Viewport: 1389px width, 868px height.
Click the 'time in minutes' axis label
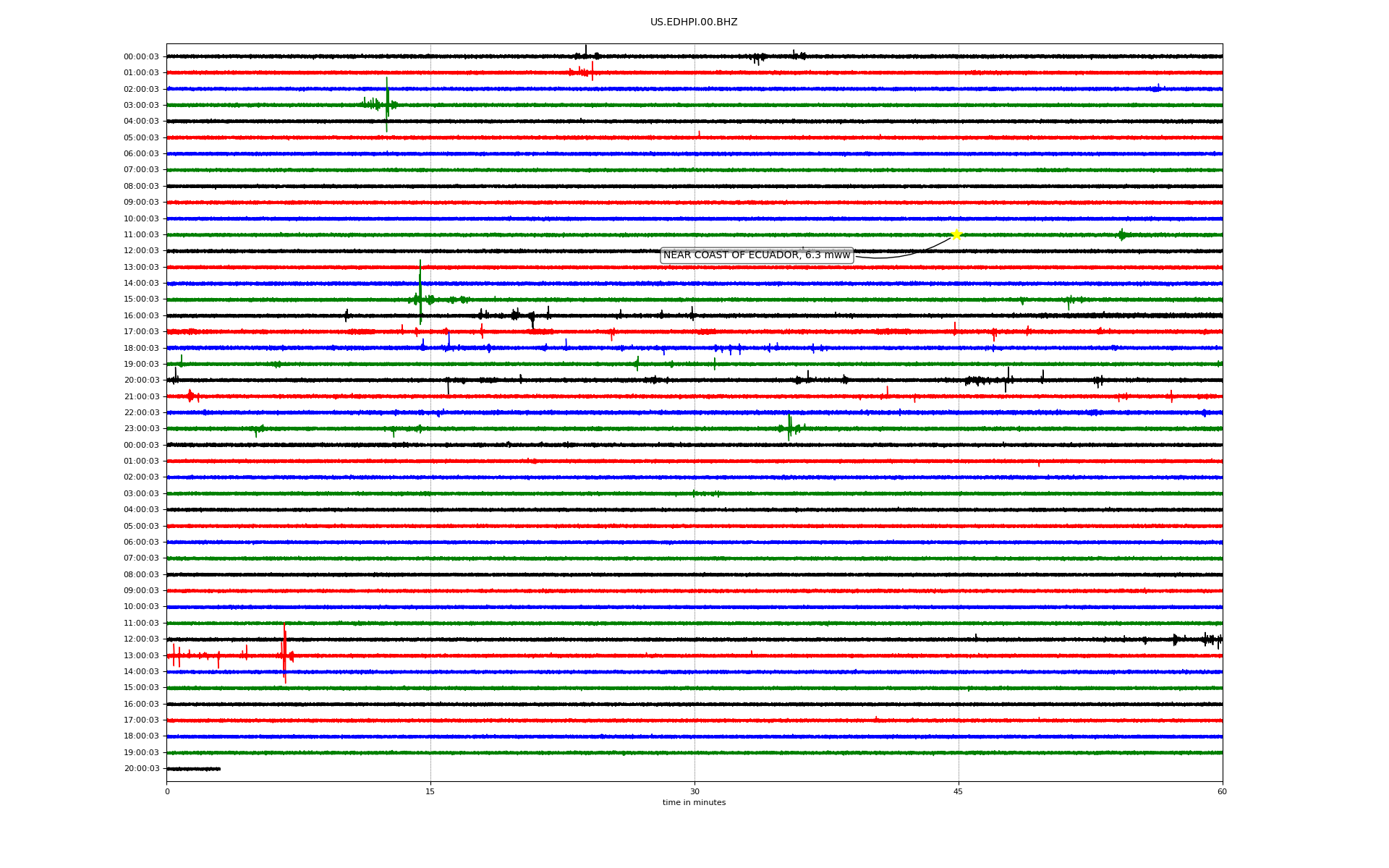tap(694, 803)
